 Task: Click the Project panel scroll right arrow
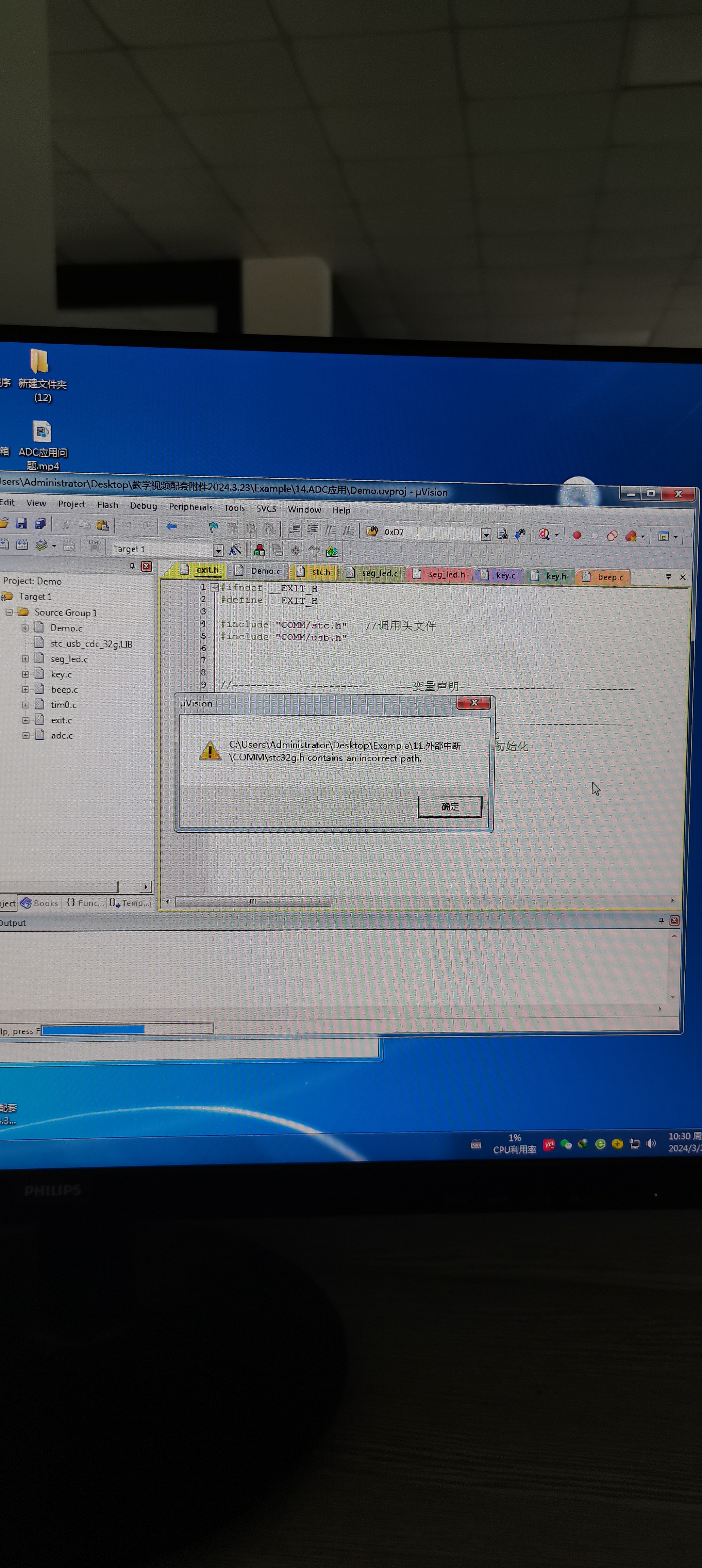(x=145, y=887)
